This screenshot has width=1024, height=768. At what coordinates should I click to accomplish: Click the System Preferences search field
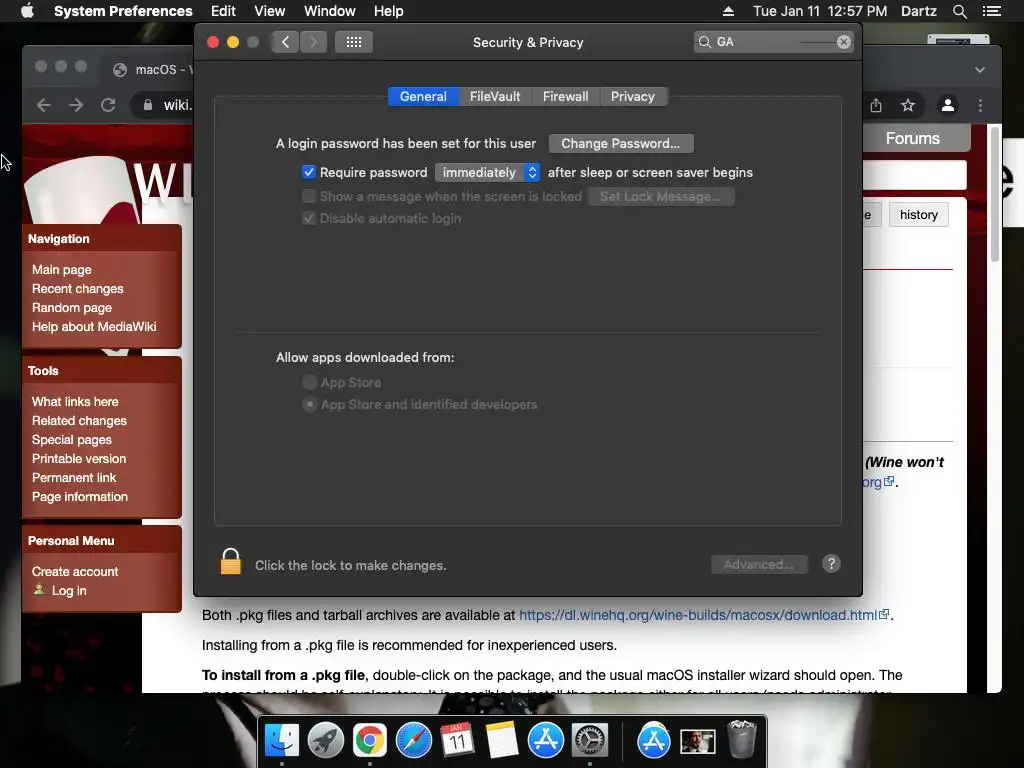tap(773, 42)
